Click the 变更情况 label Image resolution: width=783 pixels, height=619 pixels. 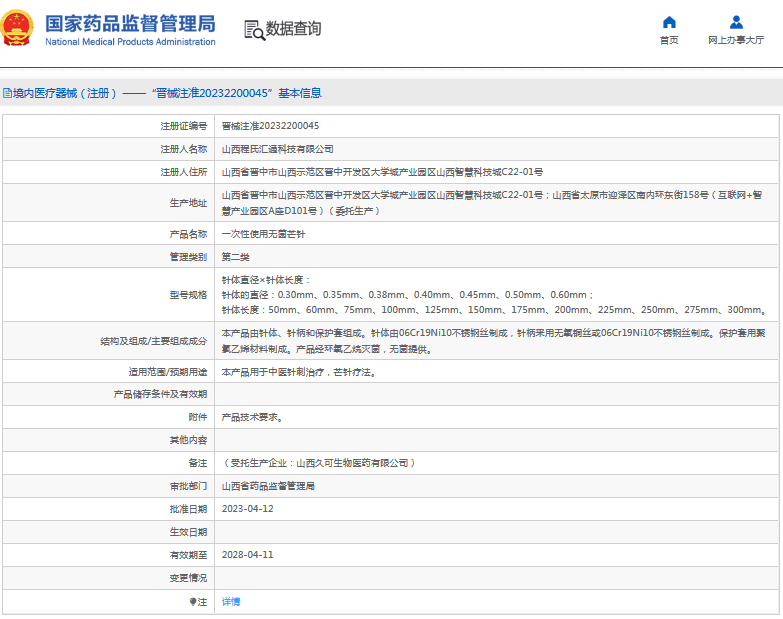pyautogui.click(x=188, y=578)
